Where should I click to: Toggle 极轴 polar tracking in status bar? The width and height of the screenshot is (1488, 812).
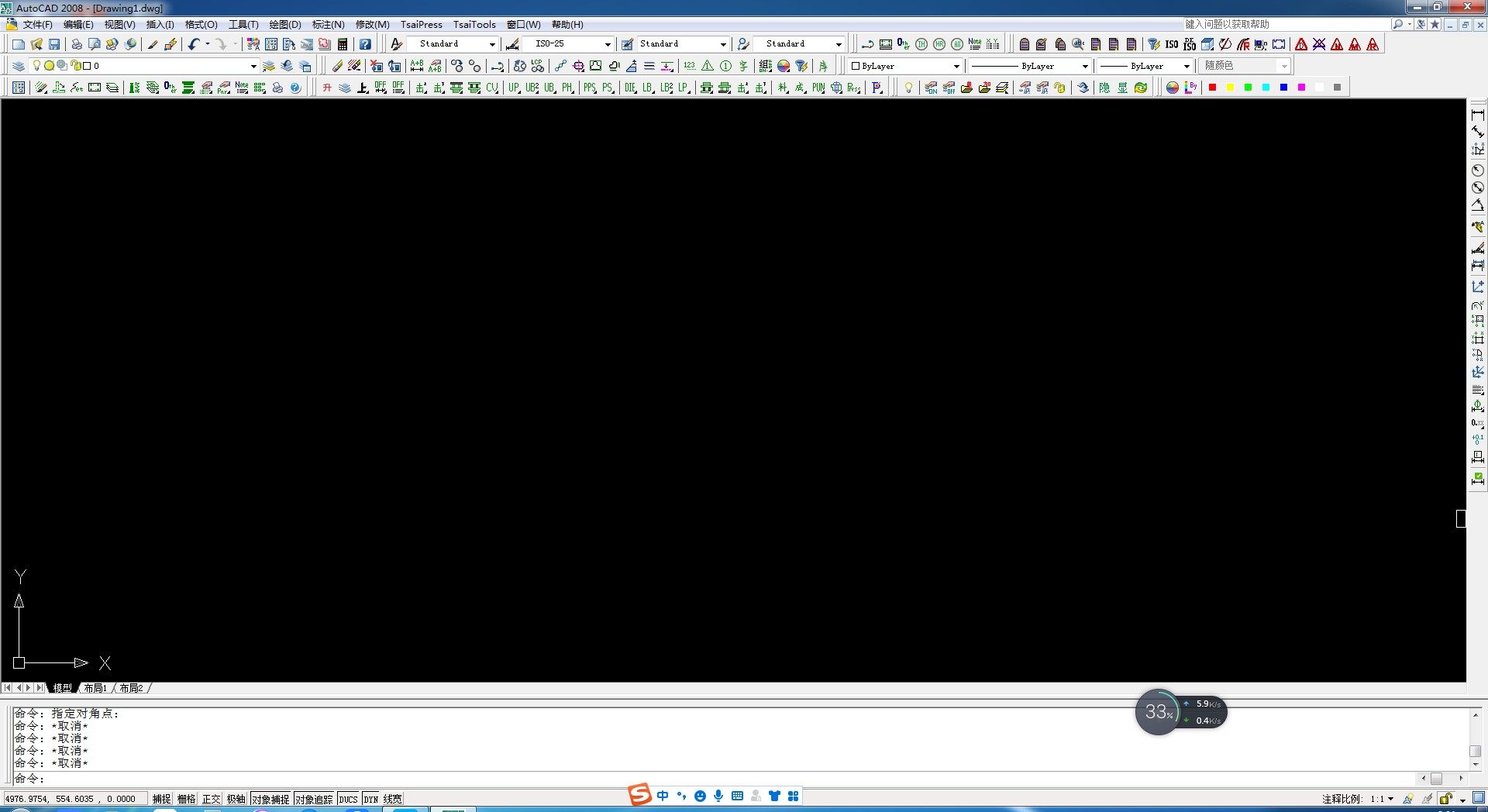(x=236, y=799)
